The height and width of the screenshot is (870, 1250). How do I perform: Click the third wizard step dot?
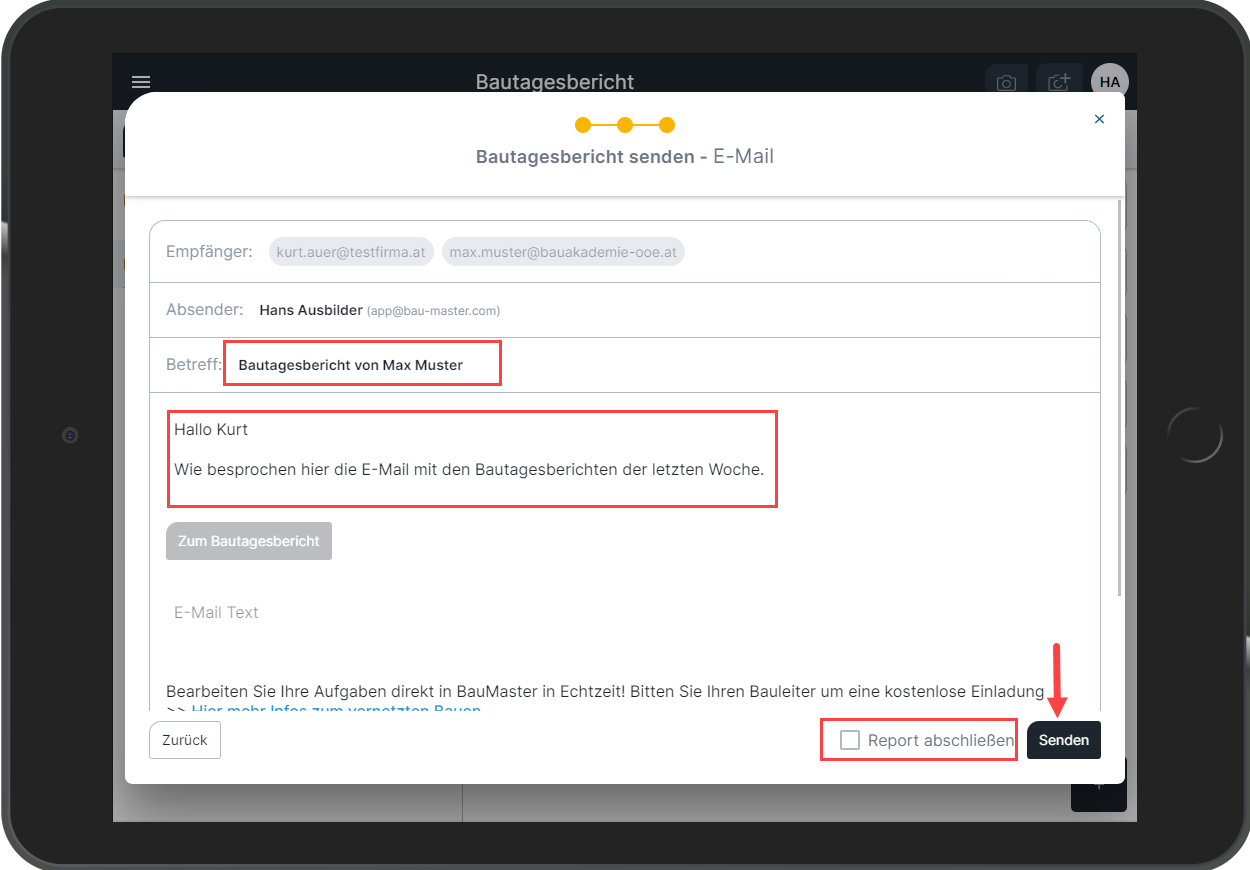[x=667, y=125]
